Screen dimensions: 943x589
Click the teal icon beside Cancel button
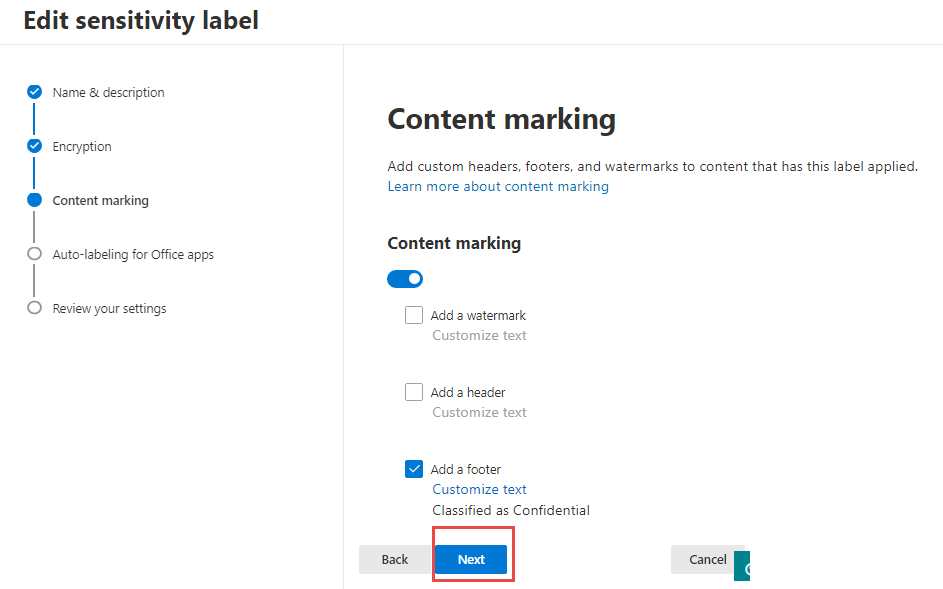pos(741,565)
